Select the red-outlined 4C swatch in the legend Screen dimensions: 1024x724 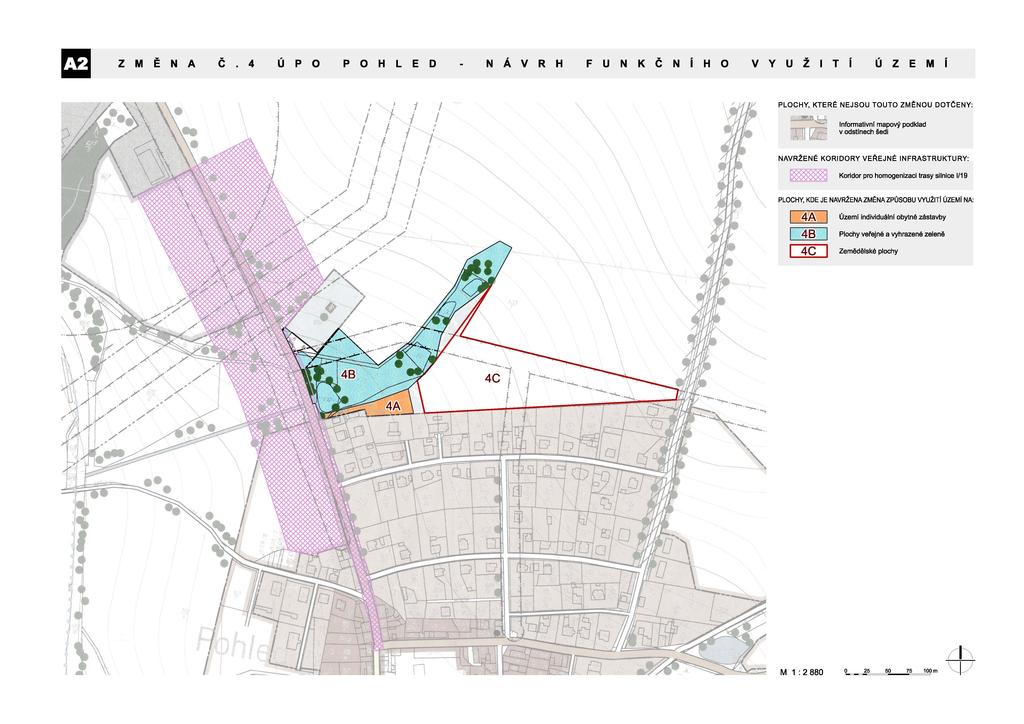click(808, 251)
